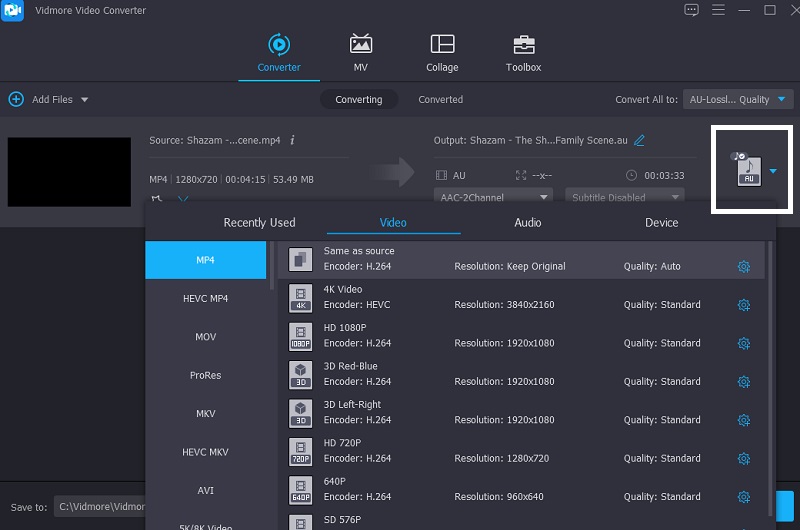Switch to the Collage section
Image resolution: width=800 pixels, height=530 pixels.
pyautogui.click(x=442, y=53)
